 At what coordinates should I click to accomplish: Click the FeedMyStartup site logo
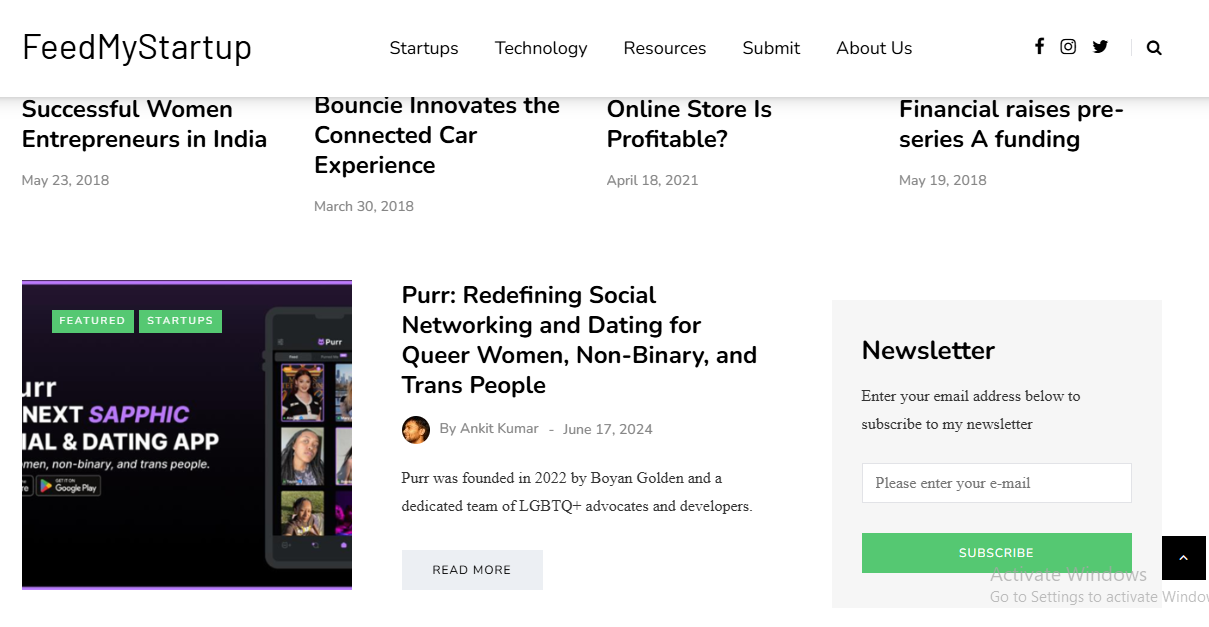[137, 48]
